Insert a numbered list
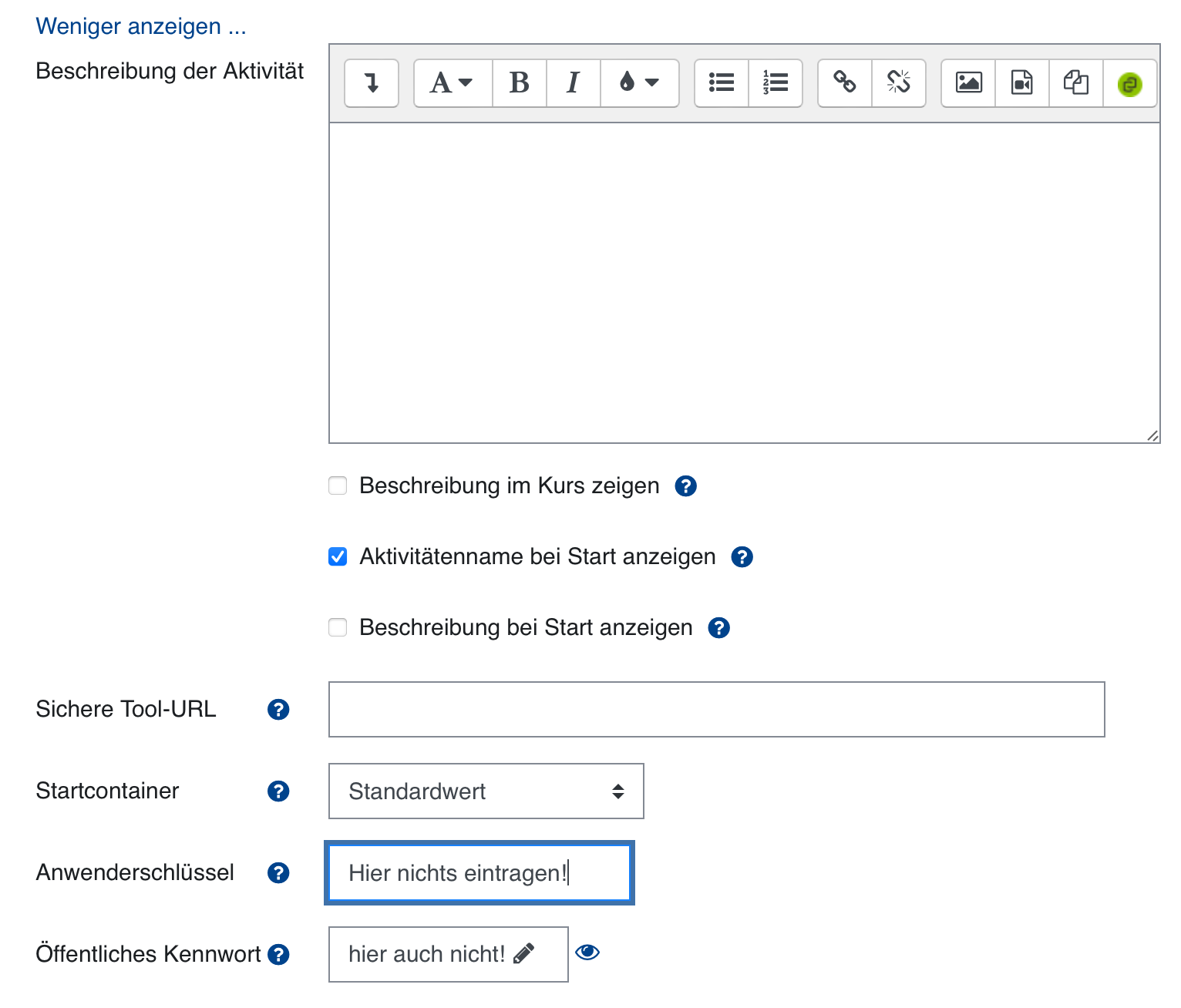 (776, 82)
